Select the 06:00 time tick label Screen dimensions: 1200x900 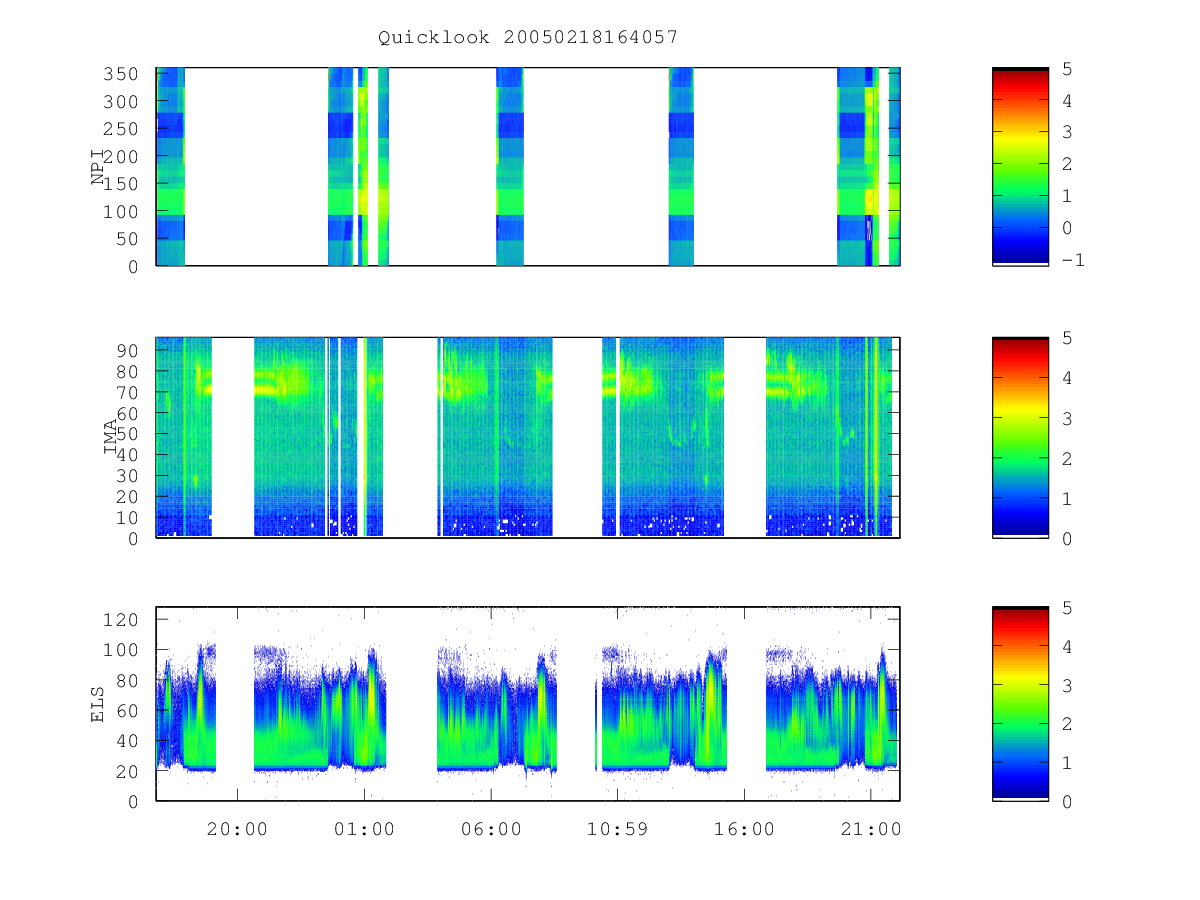point(491,829)
